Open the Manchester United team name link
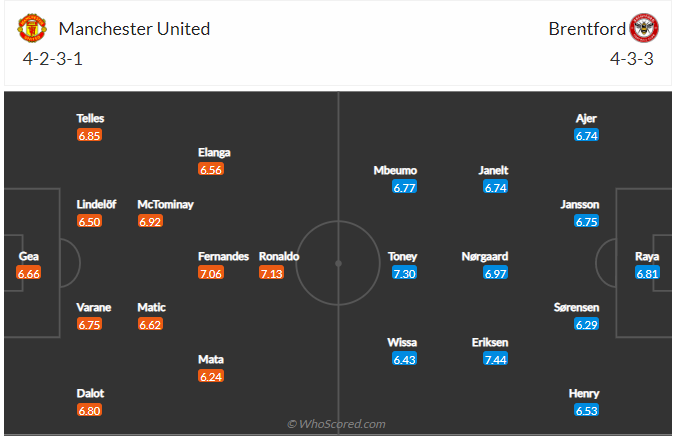 pos(135,28)
